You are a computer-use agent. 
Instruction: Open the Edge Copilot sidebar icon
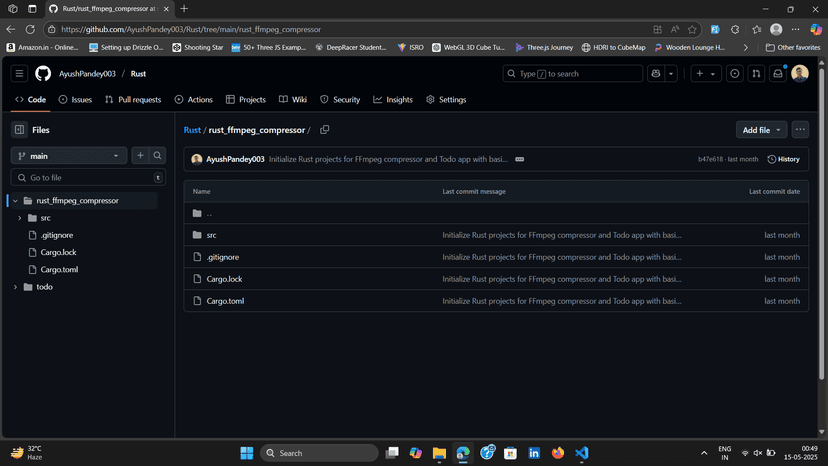point(816,30)
